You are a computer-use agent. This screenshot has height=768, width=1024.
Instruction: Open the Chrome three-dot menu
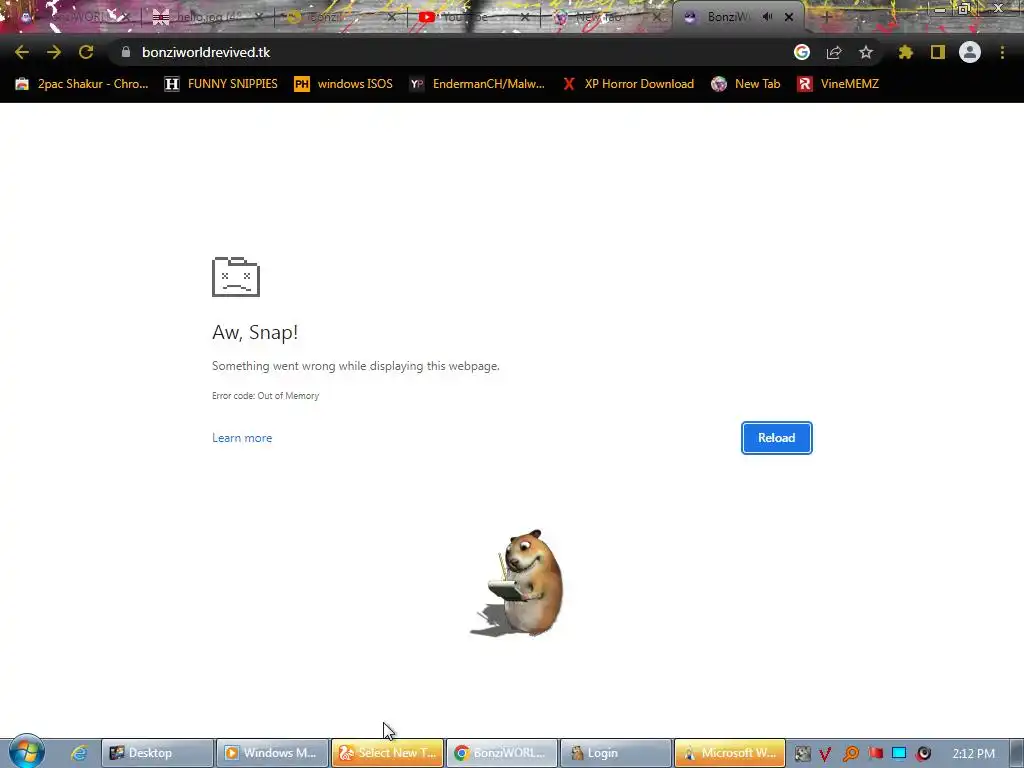[x=1002, y=52]
